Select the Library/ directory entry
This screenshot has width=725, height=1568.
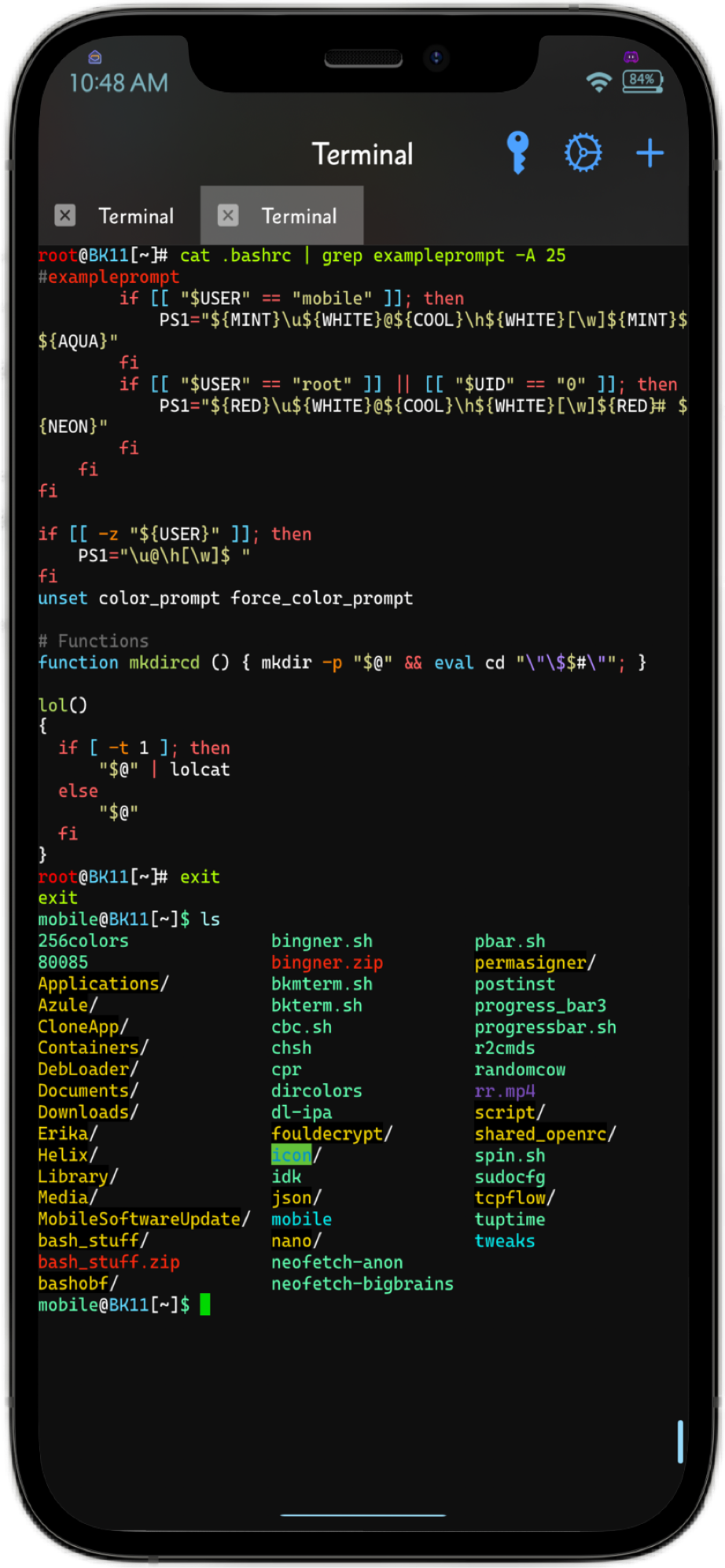click(x=78, y=1176)
